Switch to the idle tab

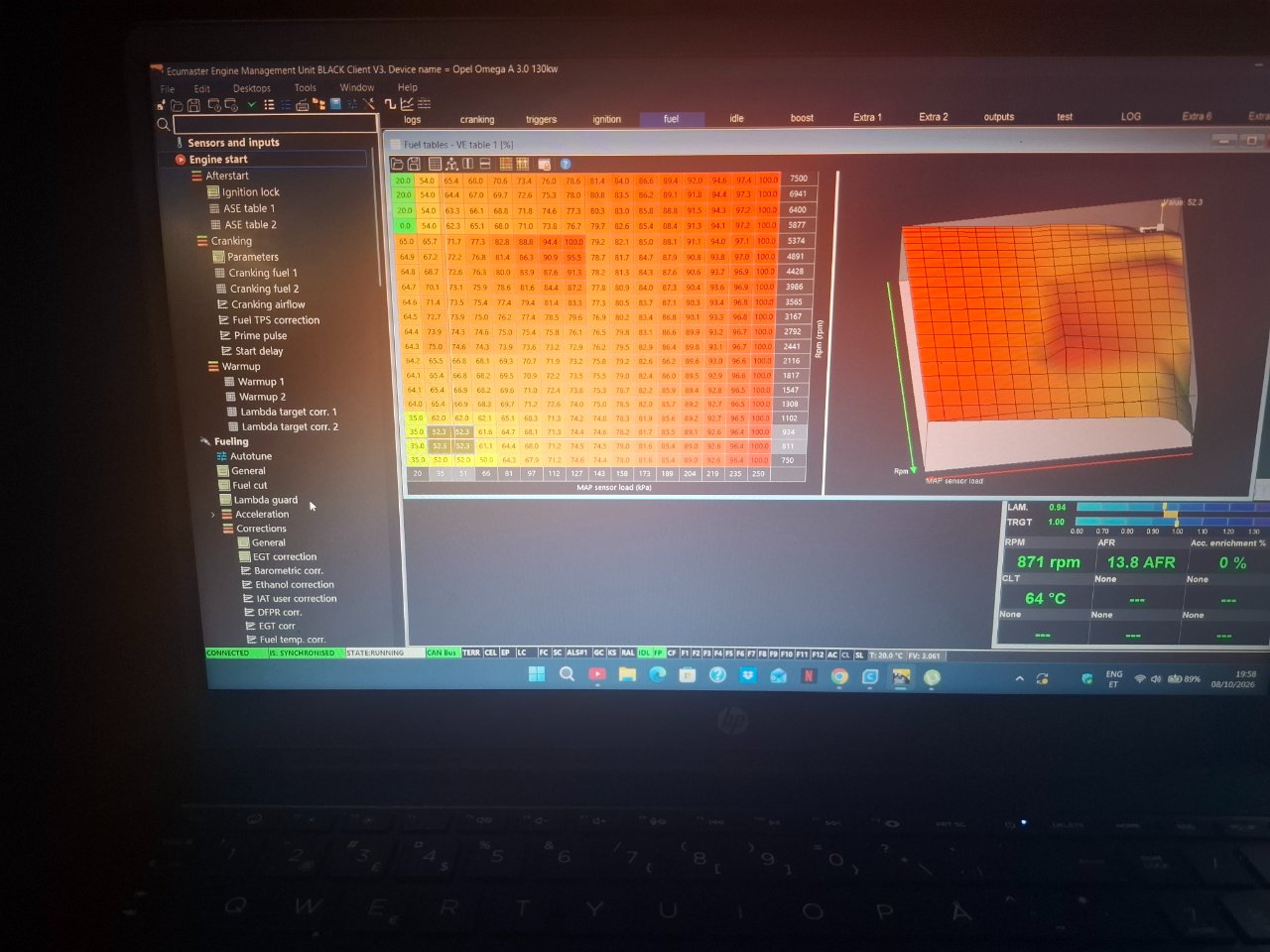[x=736, y=118]
